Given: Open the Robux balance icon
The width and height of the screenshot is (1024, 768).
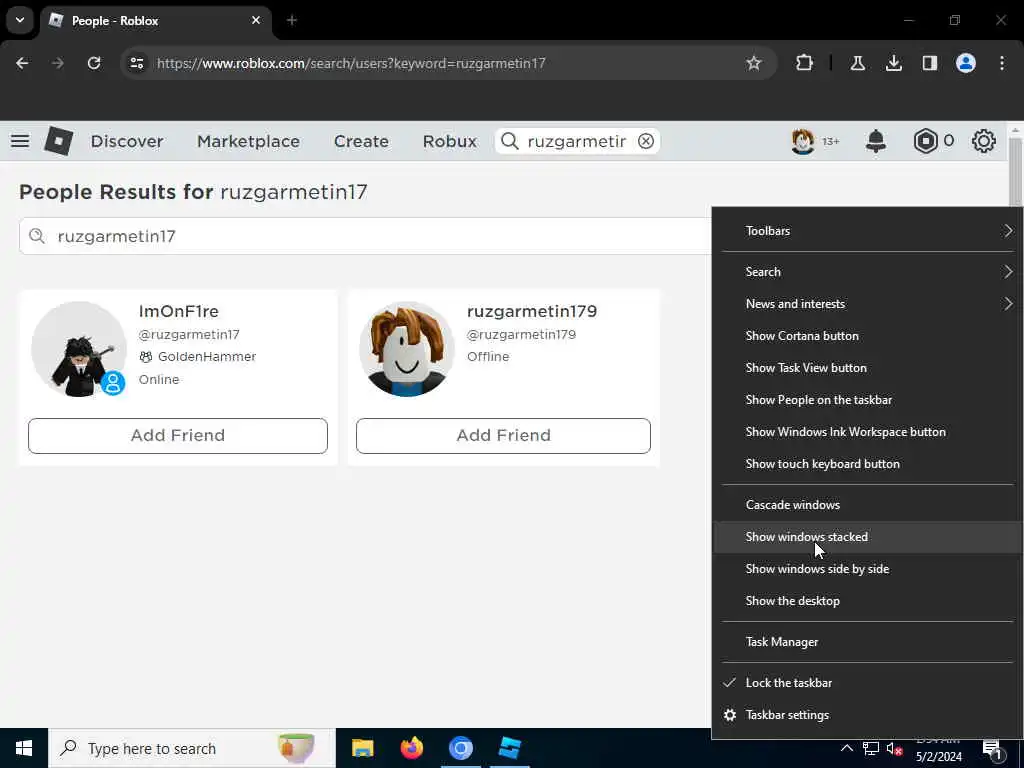Looking at the screenshot, I should click(925, 141).
